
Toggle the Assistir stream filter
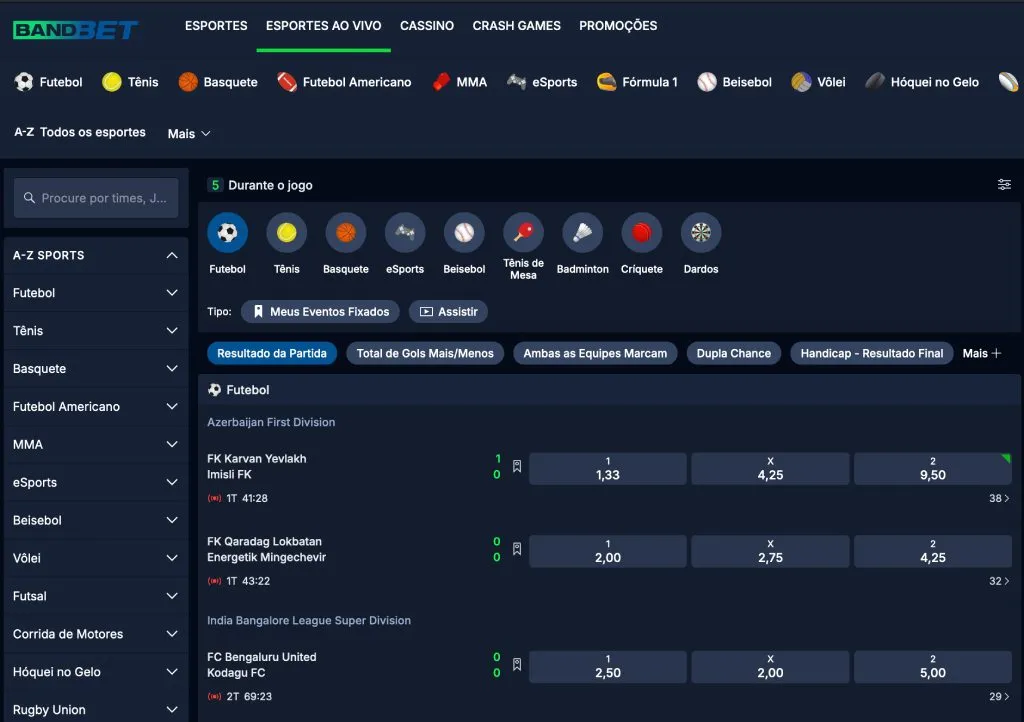448,312
